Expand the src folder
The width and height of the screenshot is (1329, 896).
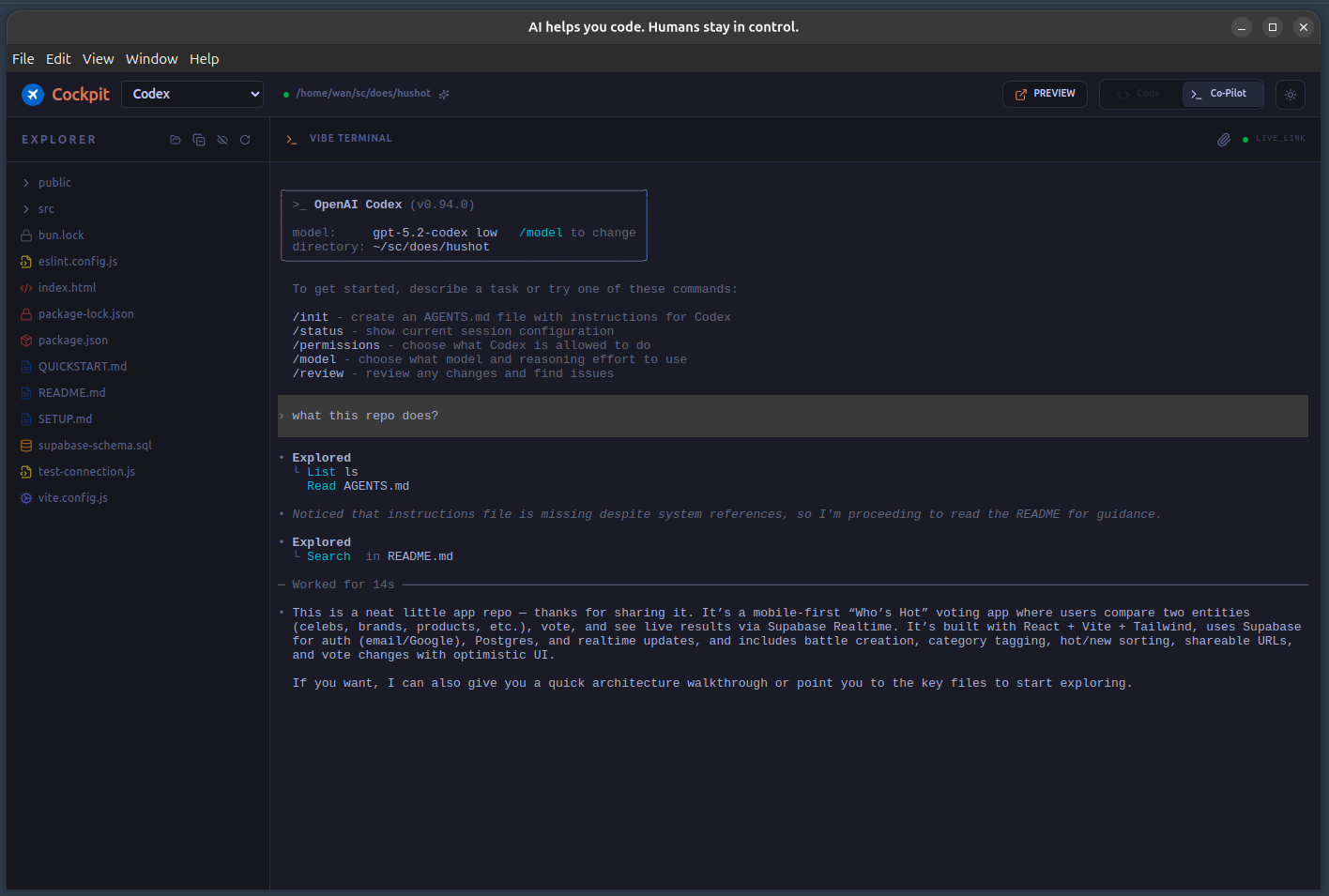pyautogui.click(x=46, y=209)
